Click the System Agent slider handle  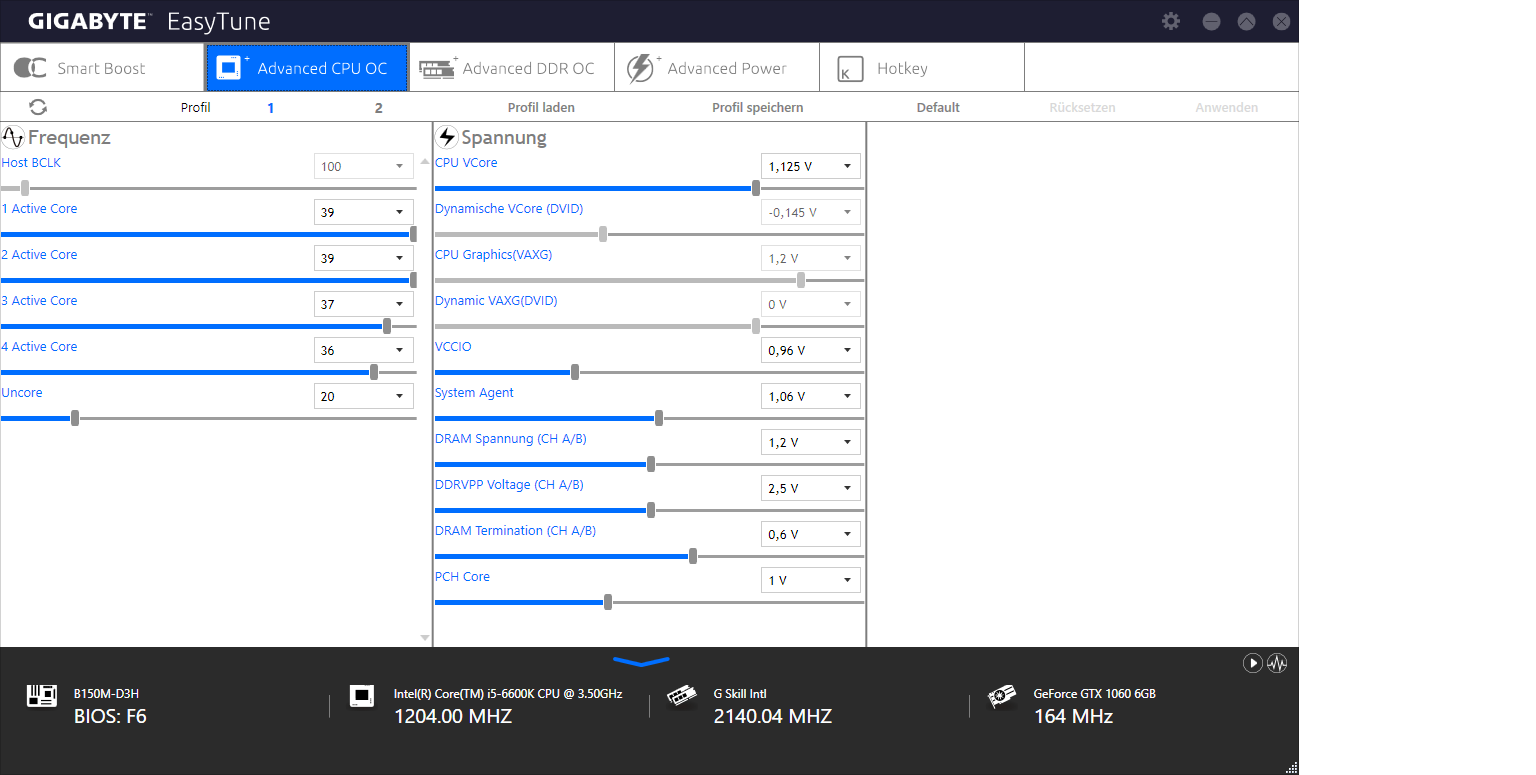(x=658, y=418)
